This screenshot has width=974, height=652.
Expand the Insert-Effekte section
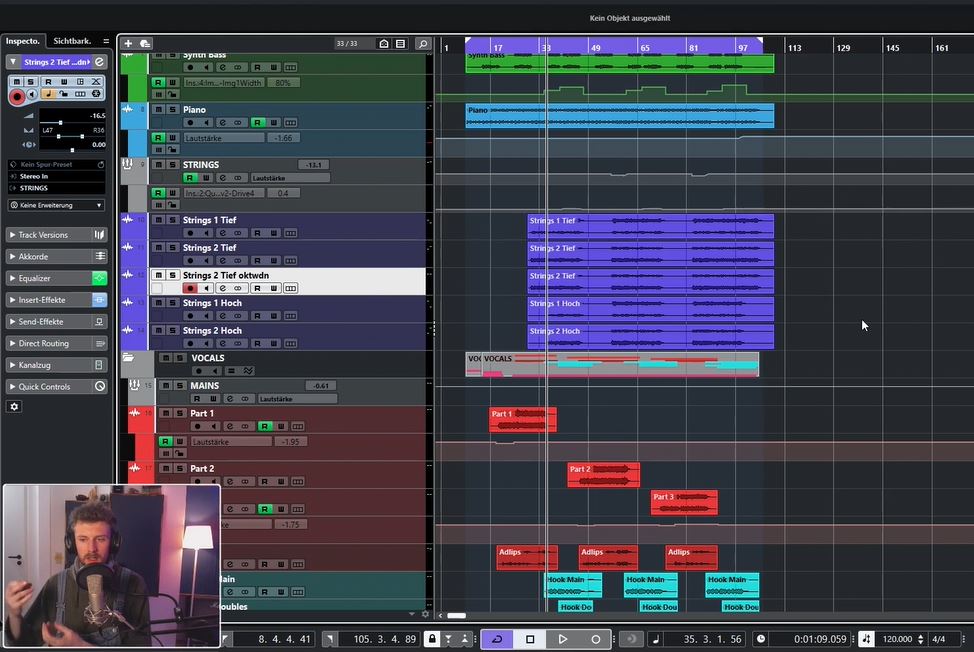[12, 300]
